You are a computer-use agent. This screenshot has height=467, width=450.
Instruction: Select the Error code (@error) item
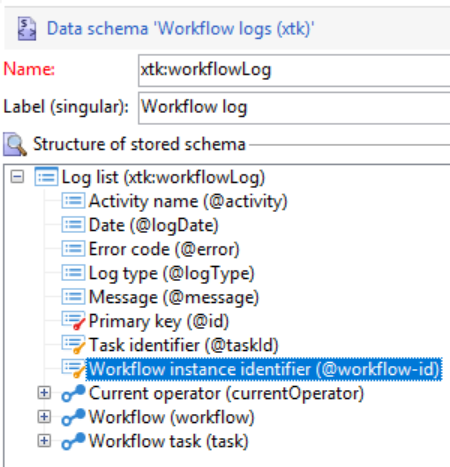pyautogui.click(x=164, y=249)
